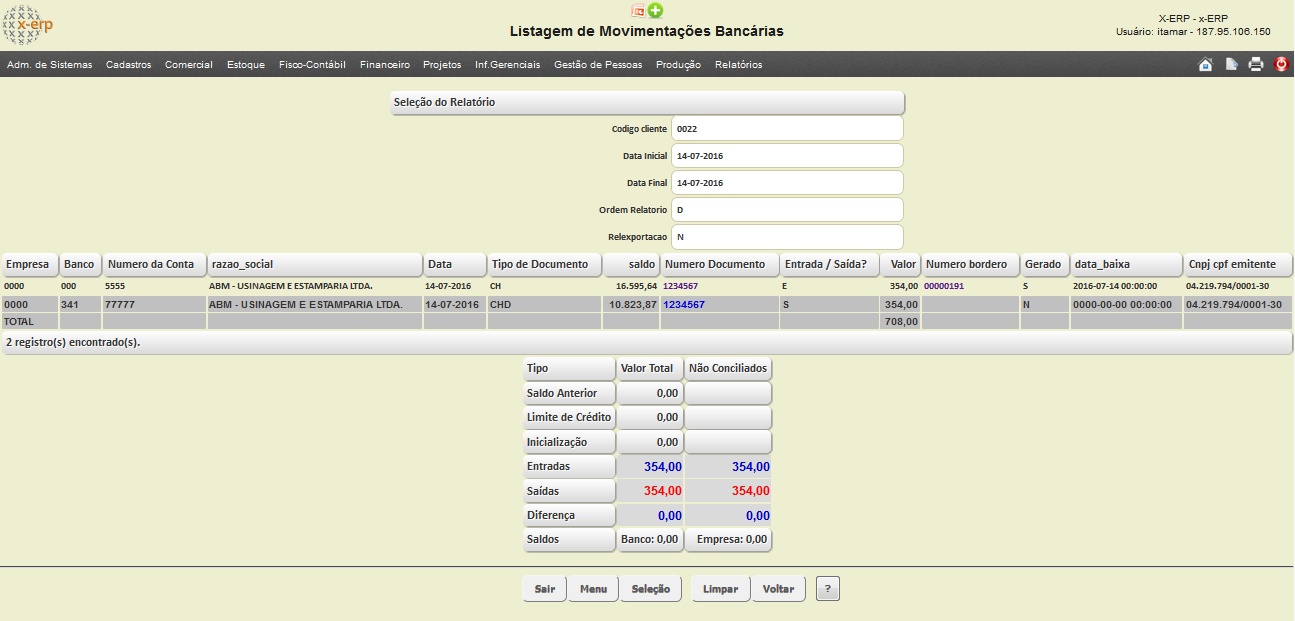This screenshot has width=1295, height=621.
Task: Click the Empresa: 0,00 saldo cell
Action: tap(728, 540)
